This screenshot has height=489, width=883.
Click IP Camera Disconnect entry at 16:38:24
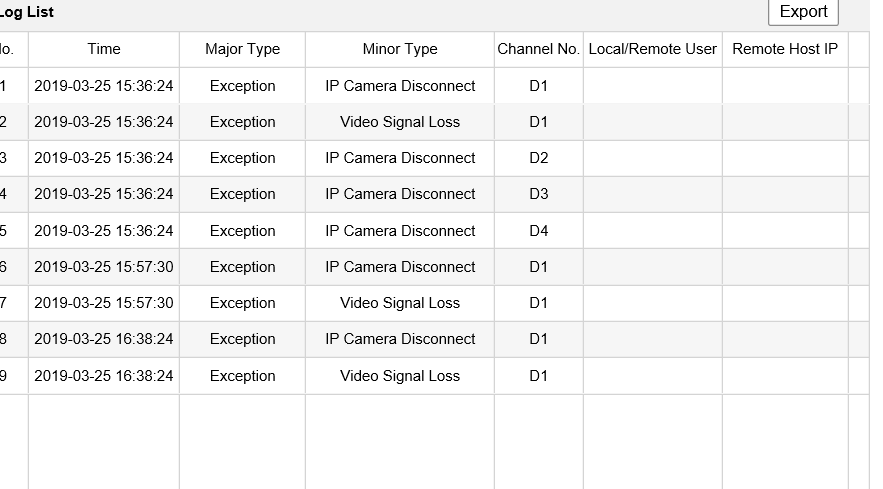point(400,339)
